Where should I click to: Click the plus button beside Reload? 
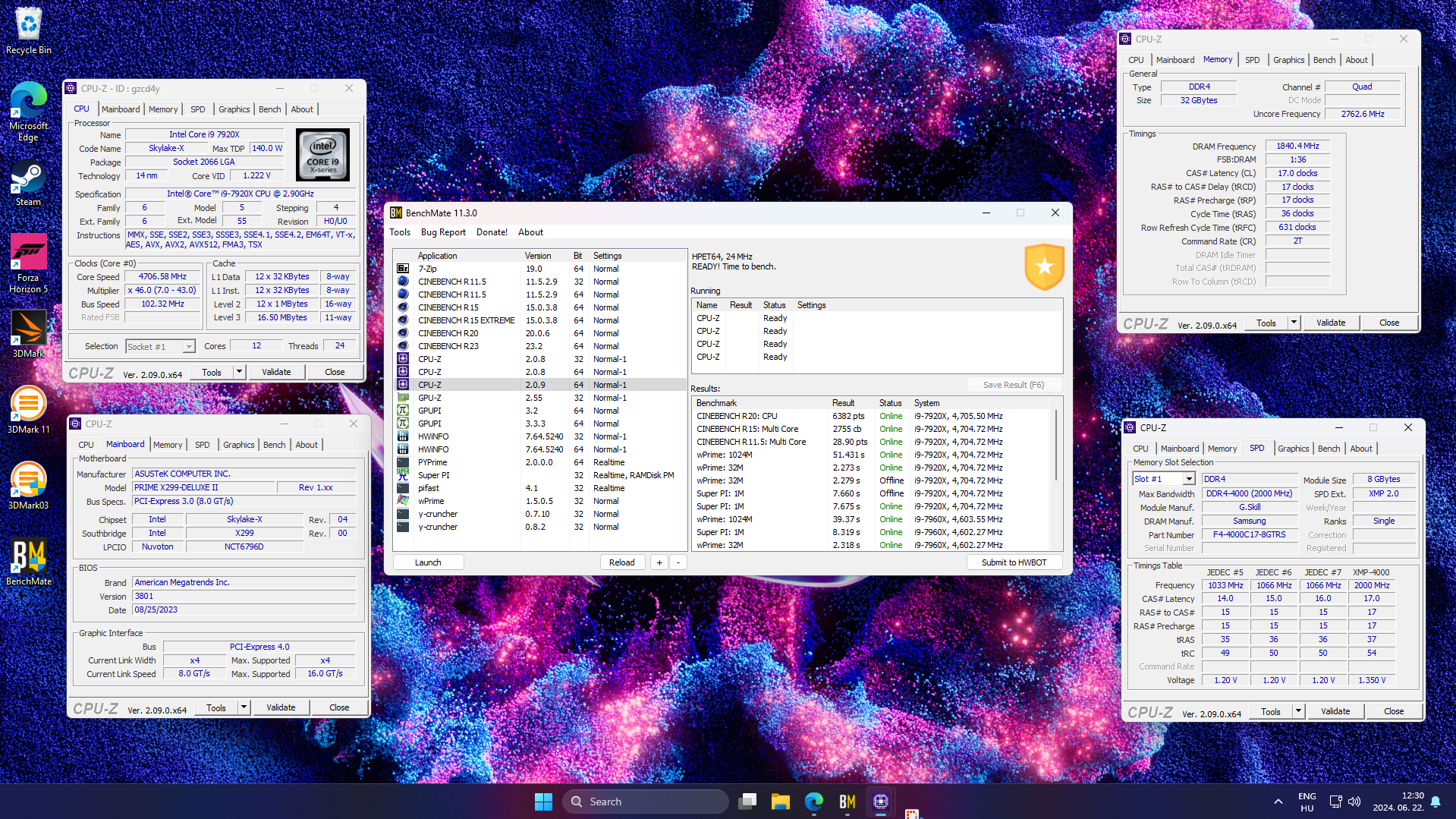pyautogui.click(x=659, y=562)
